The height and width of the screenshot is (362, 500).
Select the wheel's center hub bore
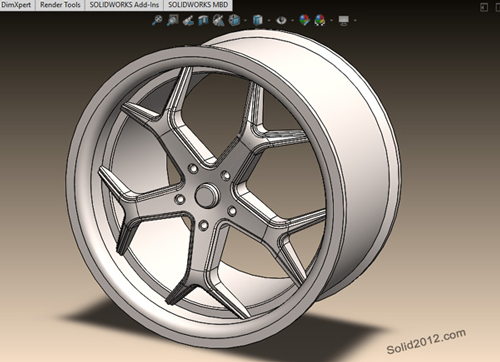pos(206,195)
